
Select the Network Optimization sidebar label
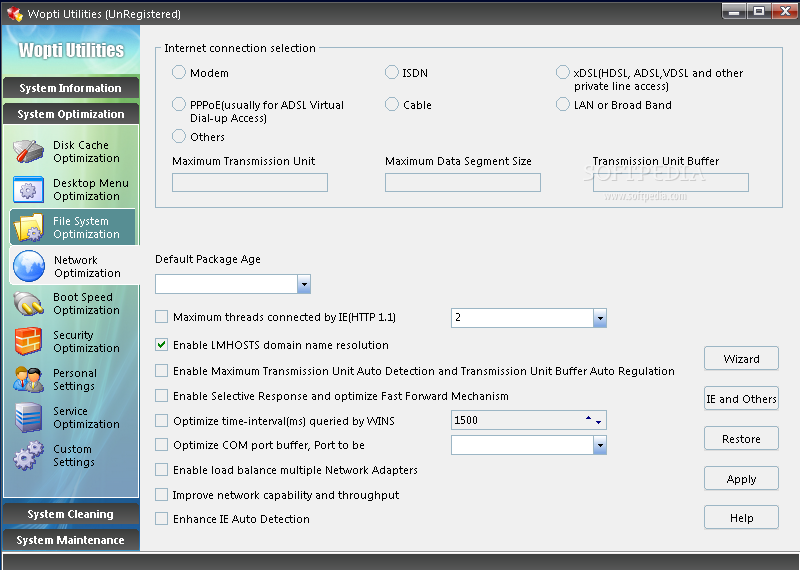[x=87, y=266]
